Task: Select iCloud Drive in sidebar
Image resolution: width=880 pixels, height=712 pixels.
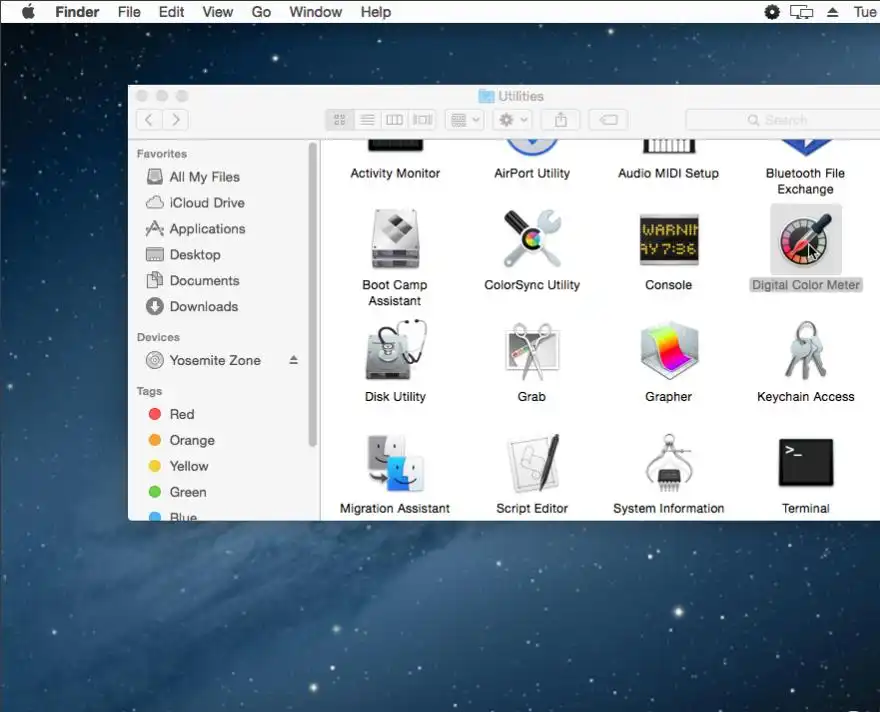Action: pyautogui.click(x=196, y=203)
